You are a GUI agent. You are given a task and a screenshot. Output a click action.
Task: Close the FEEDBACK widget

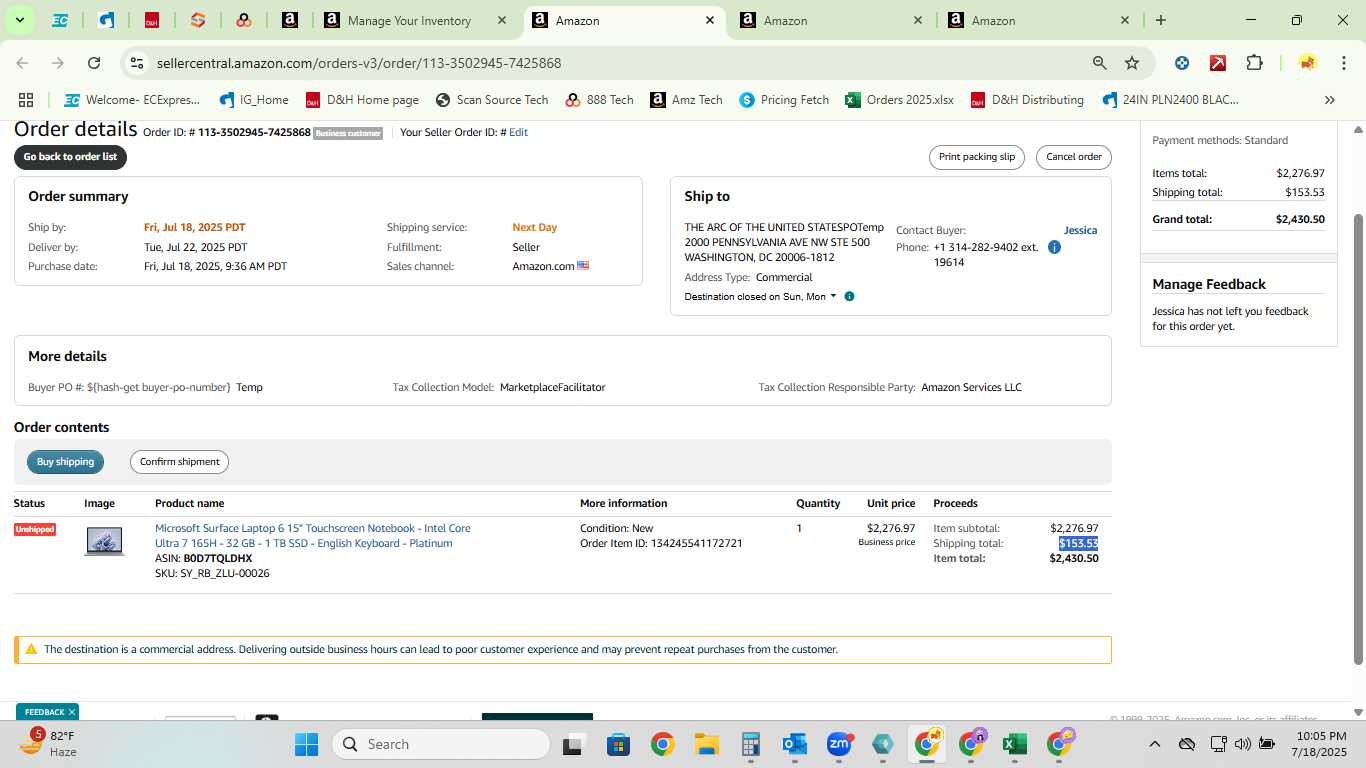72,712
